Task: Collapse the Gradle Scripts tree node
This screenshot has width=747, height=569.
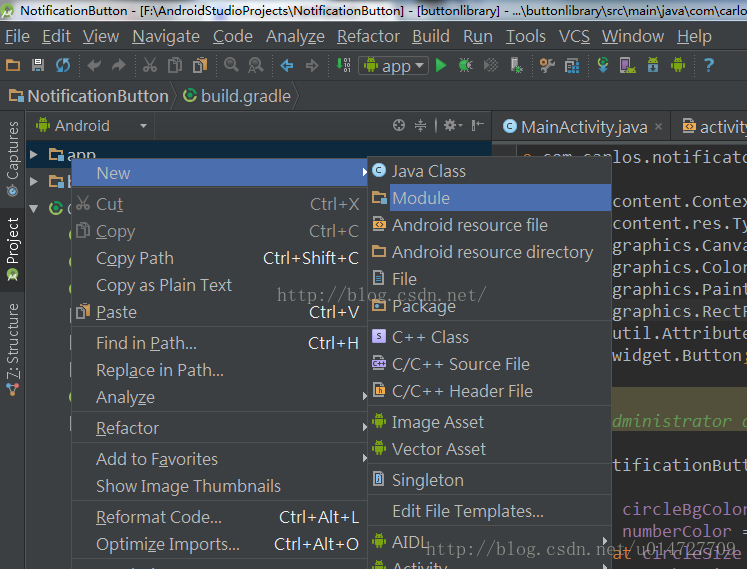Action: tap(33, 208)
